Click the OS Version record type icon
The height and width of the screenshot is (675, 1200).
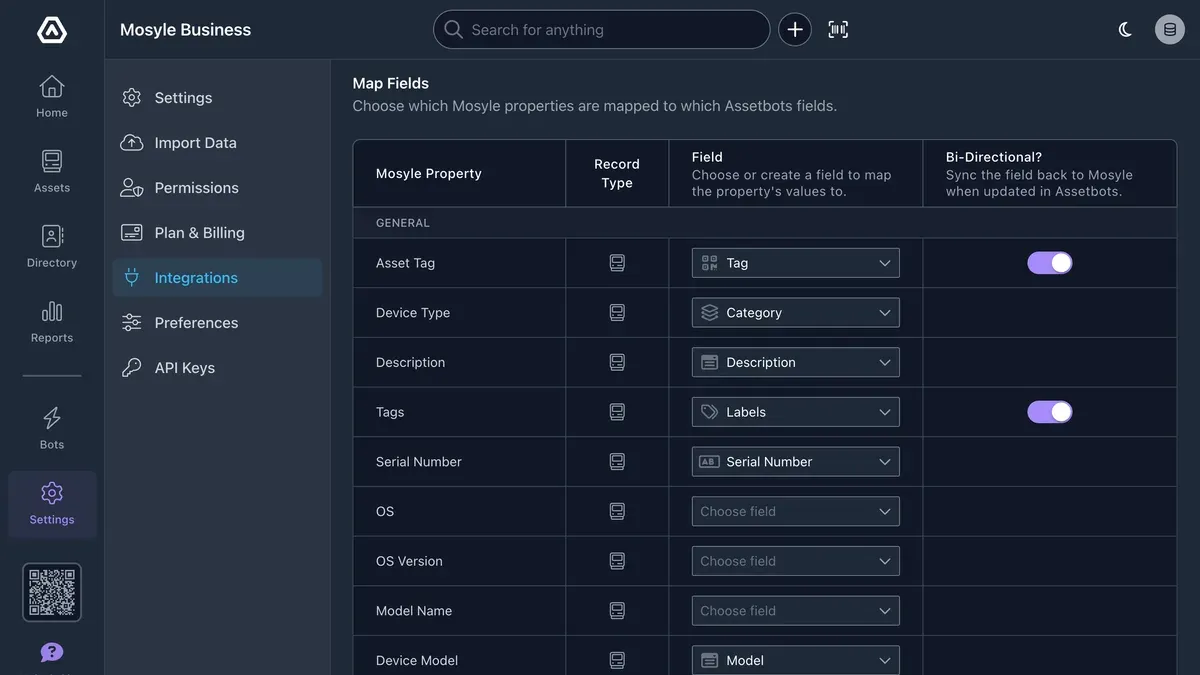pos(617,561)
